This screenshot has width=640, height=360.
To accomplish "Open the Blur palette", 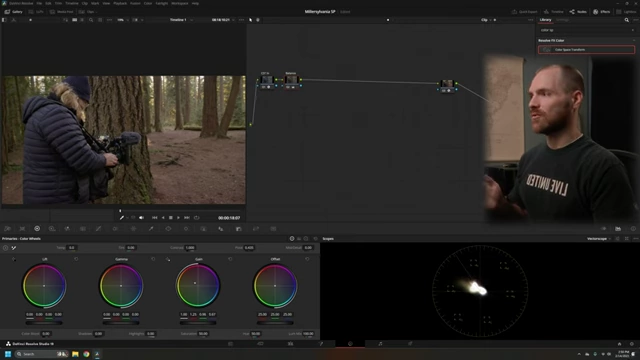I will [221, 229].
